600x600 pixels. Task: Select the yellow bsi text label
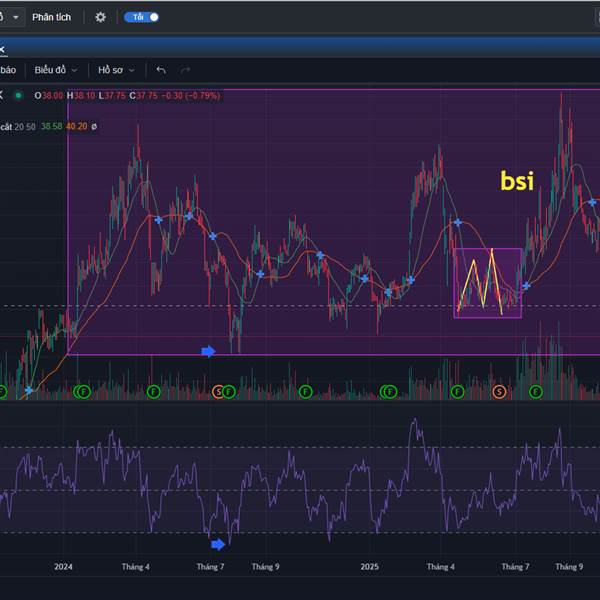coord(517,181)
